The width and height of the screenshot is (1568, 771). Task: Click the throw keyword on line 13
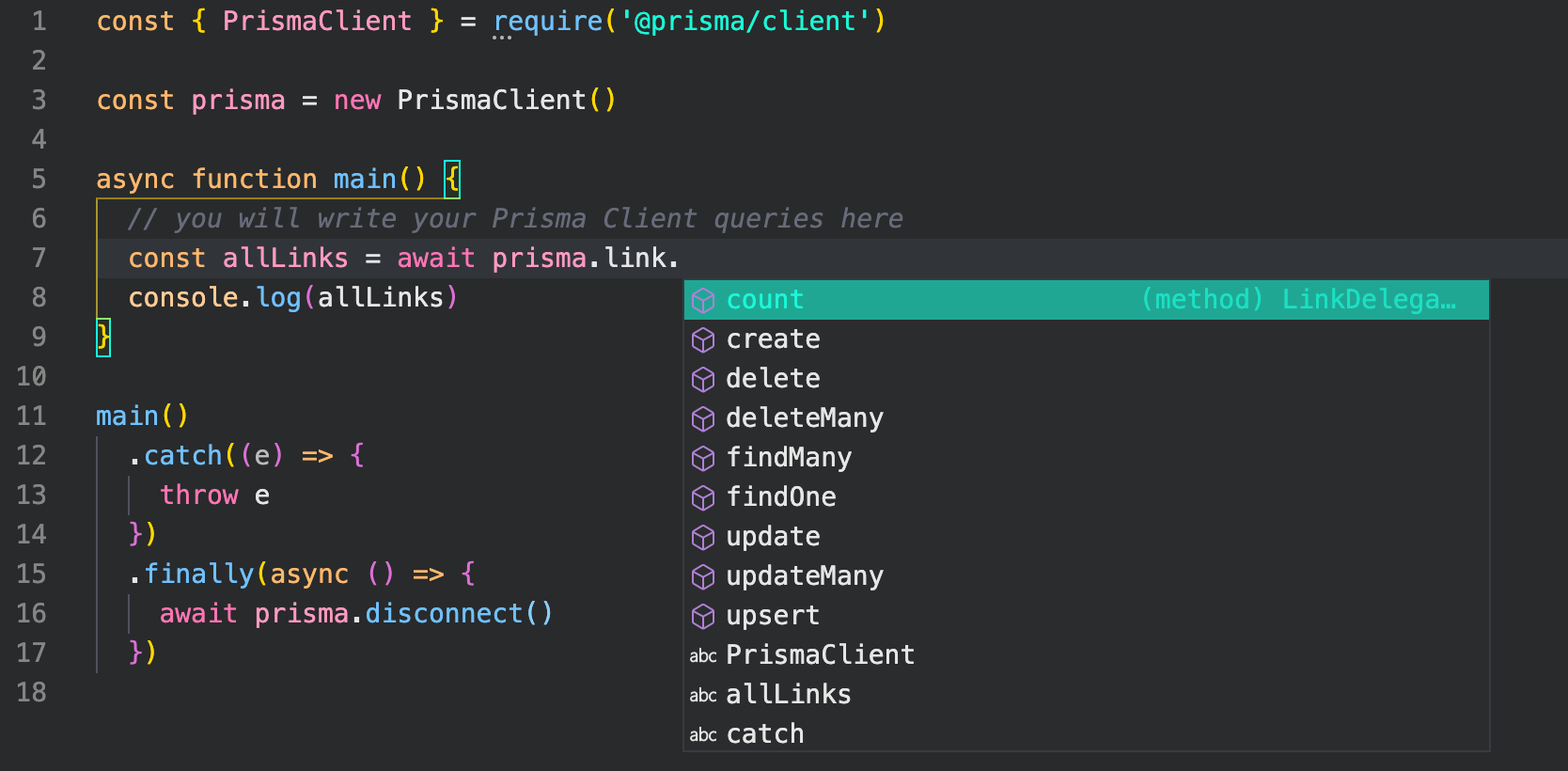(199, 495)
